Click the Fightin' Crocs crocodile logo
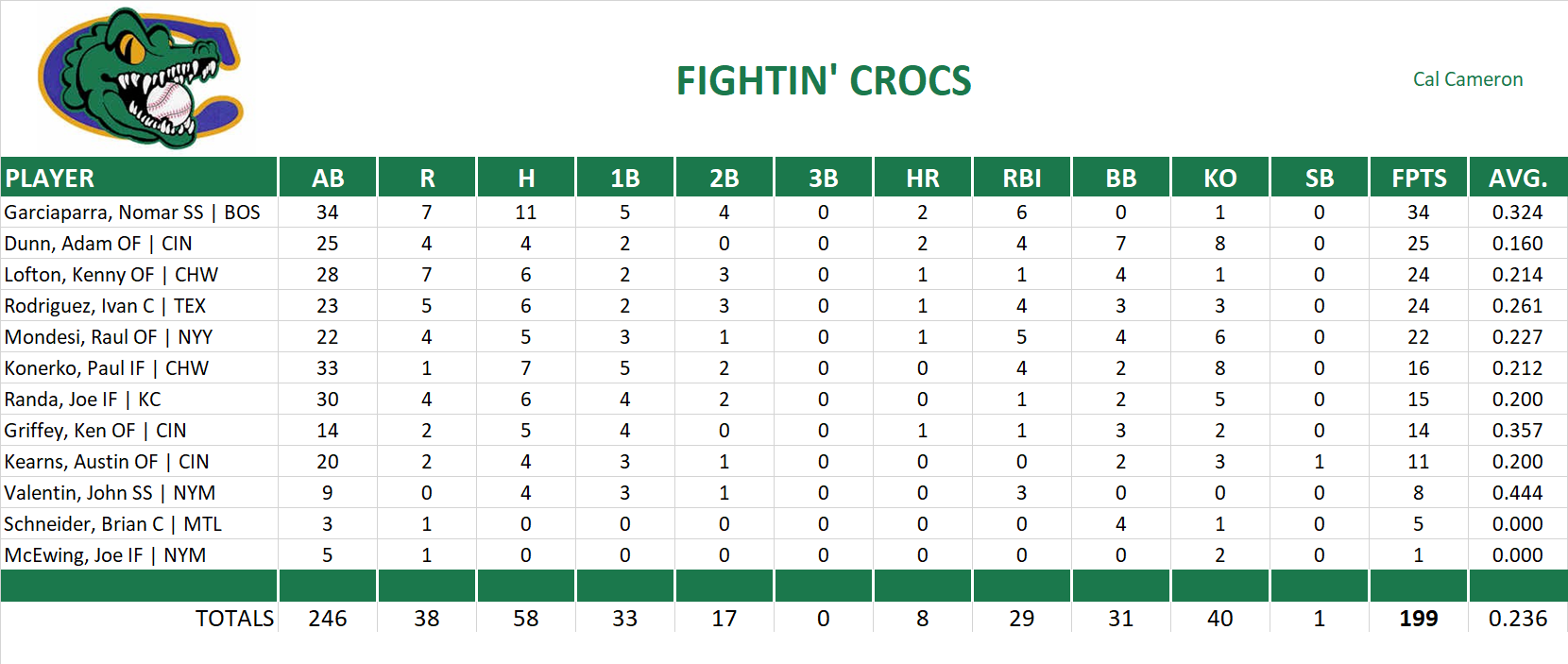 140,78
